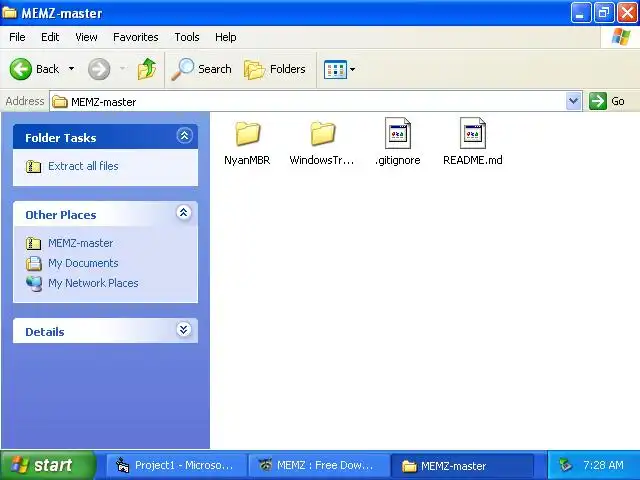The image size is (640, 480).
Task: Open the Help menu
Action: tap(225, 37)
